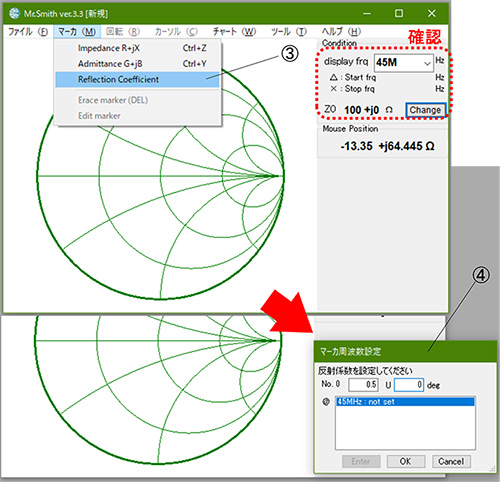Click the small icon beside 45MHz list
This screenshot has width=500, height=482.
[326, 402]
